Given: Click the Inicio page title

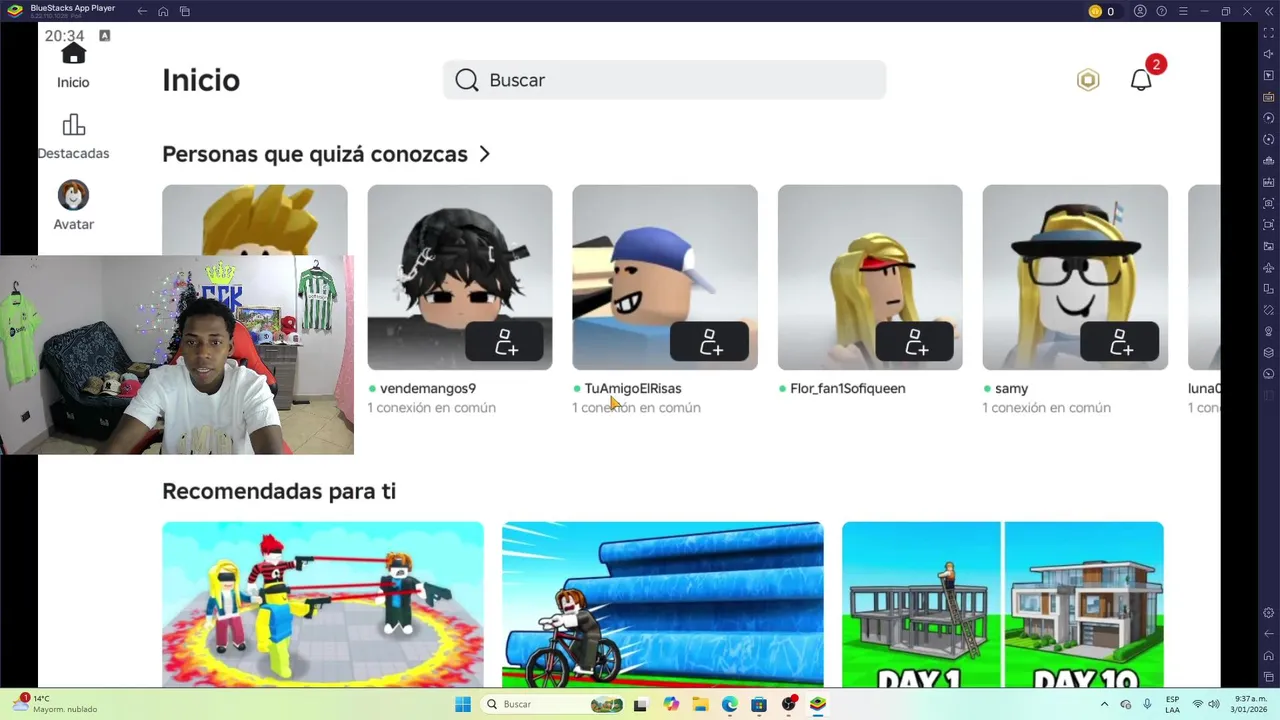Looking at the screenshot, I should pos(201,80).
